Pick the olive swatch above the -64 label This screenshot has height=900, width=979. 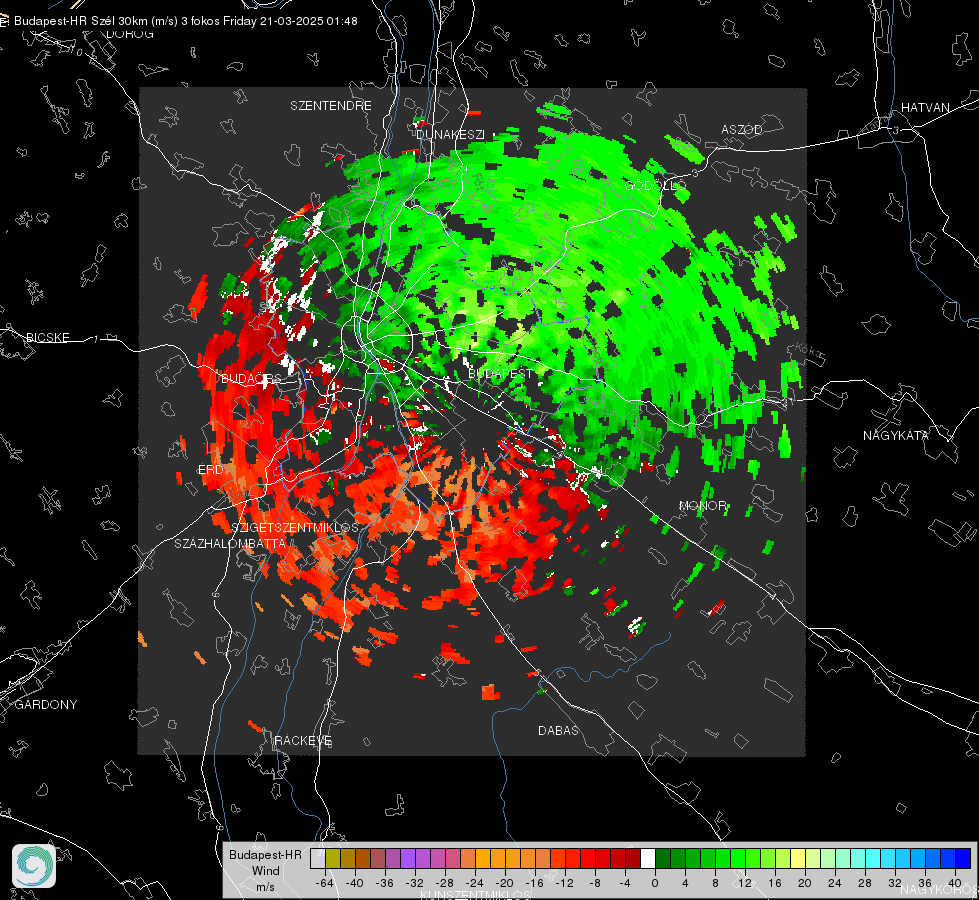[333, 859]
